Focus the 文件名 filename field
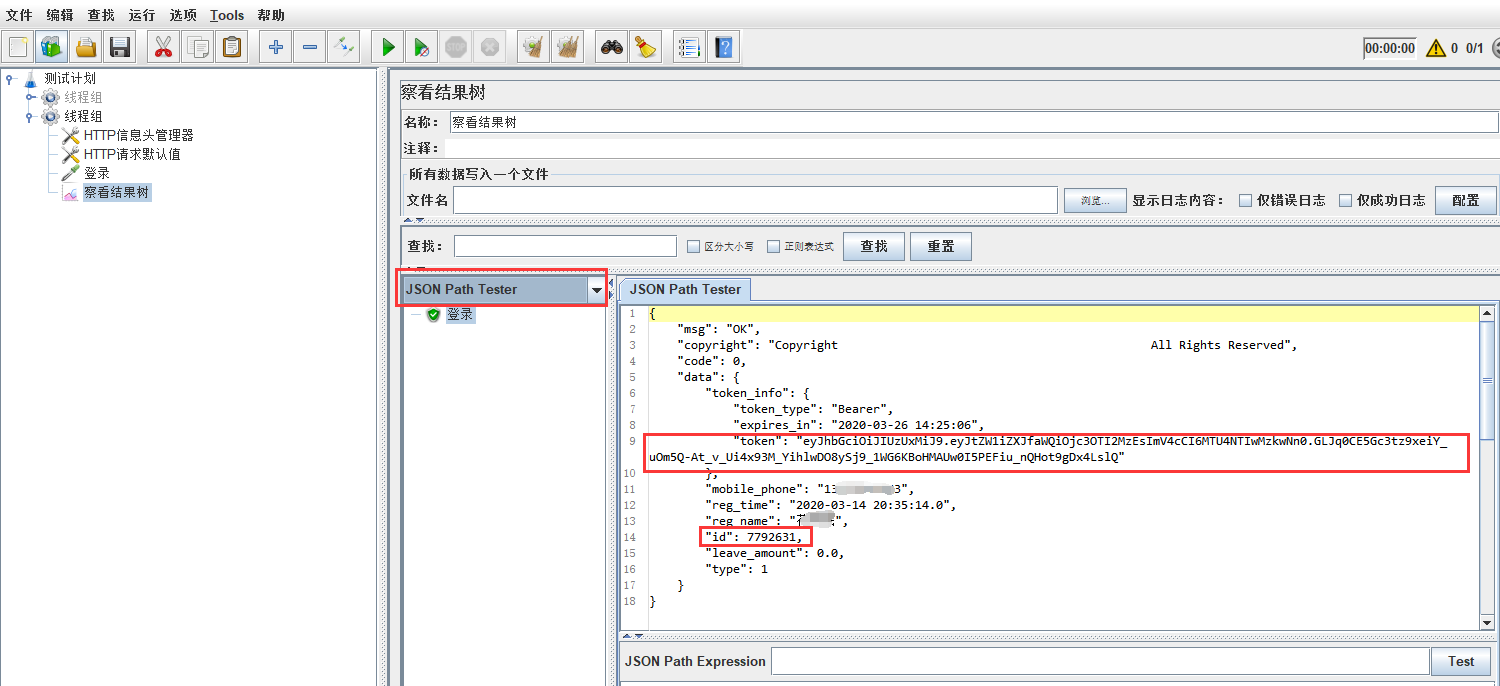This screenshot has width=1500, height=686. (x=755, y=200)
